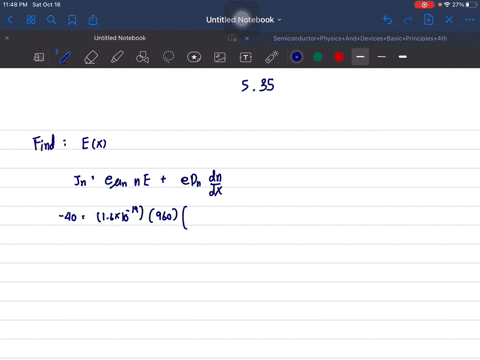
Task: Select the Eraser tool
Action: point(91,57)
